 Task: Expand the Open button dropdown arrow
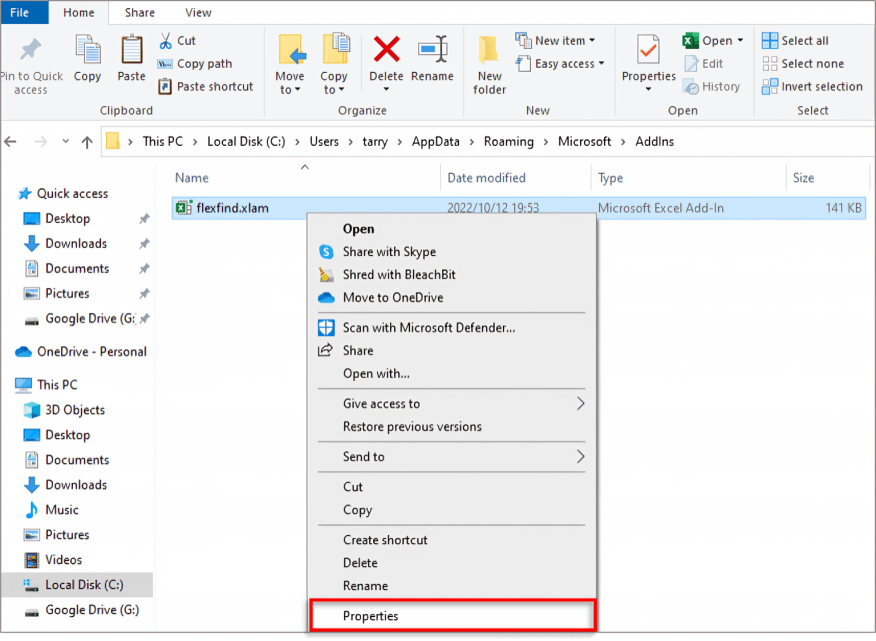pyautogui.click(x=740, y=40)
